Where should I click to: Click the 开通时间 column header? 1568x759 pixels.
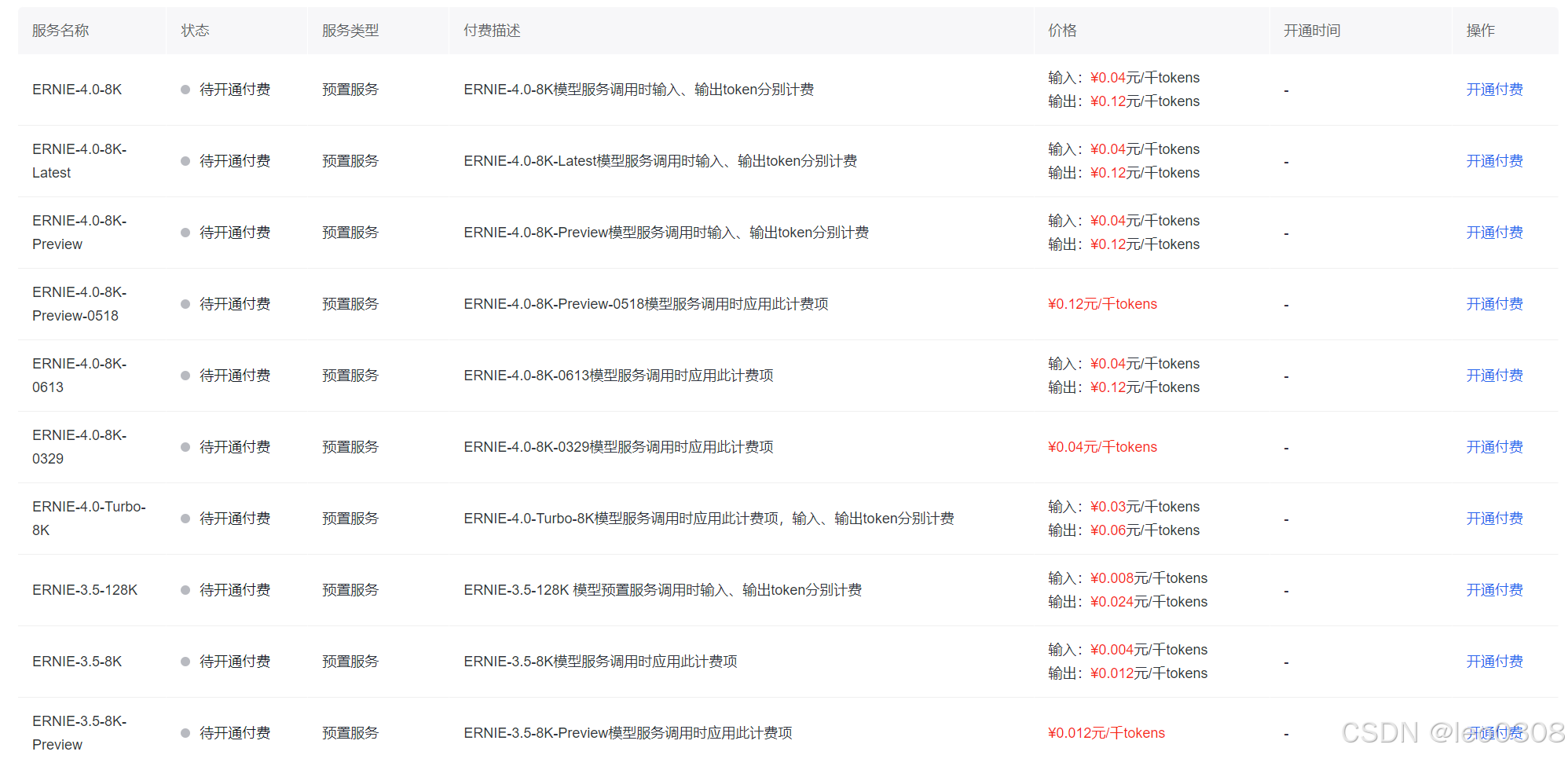pos(1312,31)
